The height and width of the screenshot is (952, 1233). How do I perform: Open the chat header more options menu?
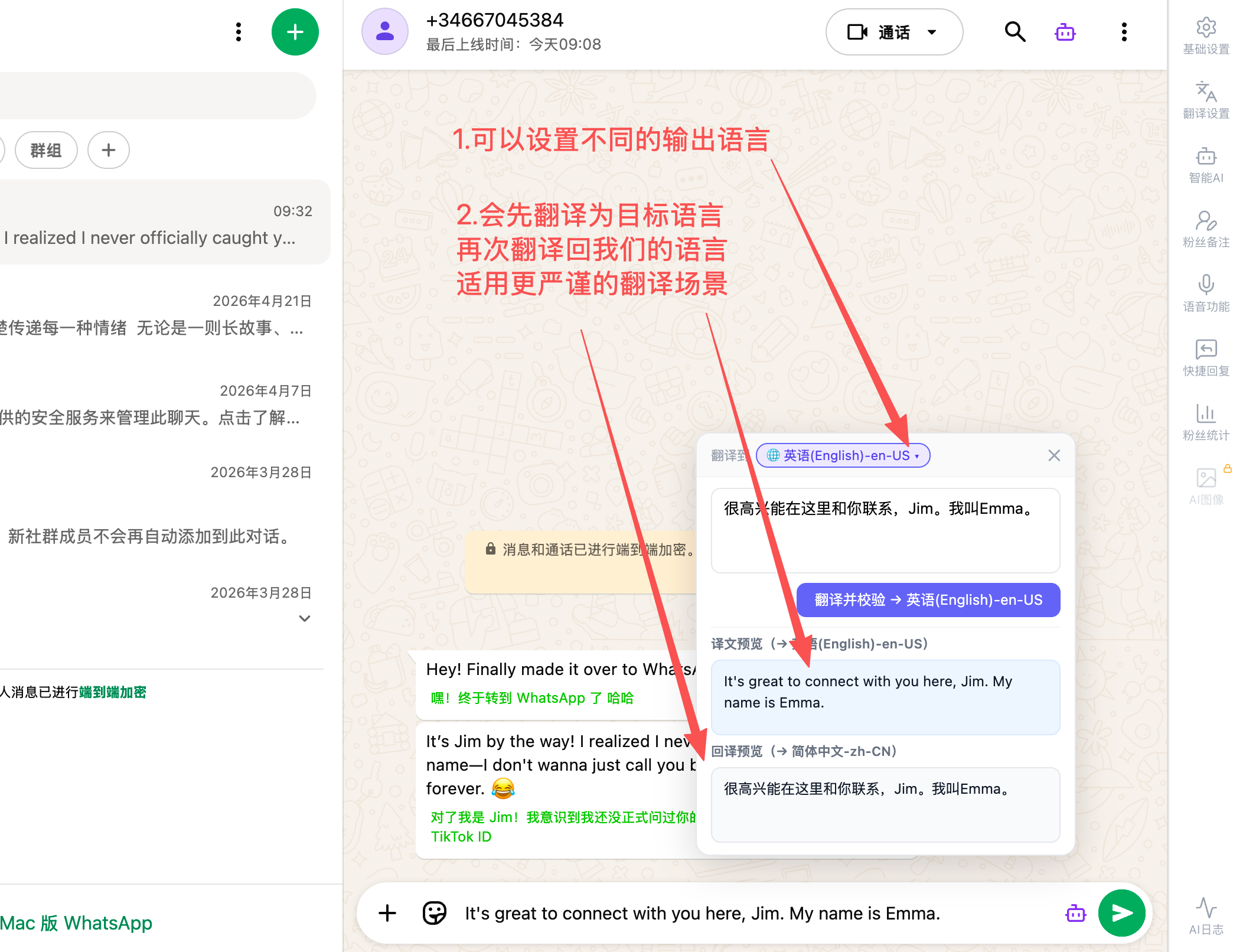pyautogui.click(x=1124, y=32)
